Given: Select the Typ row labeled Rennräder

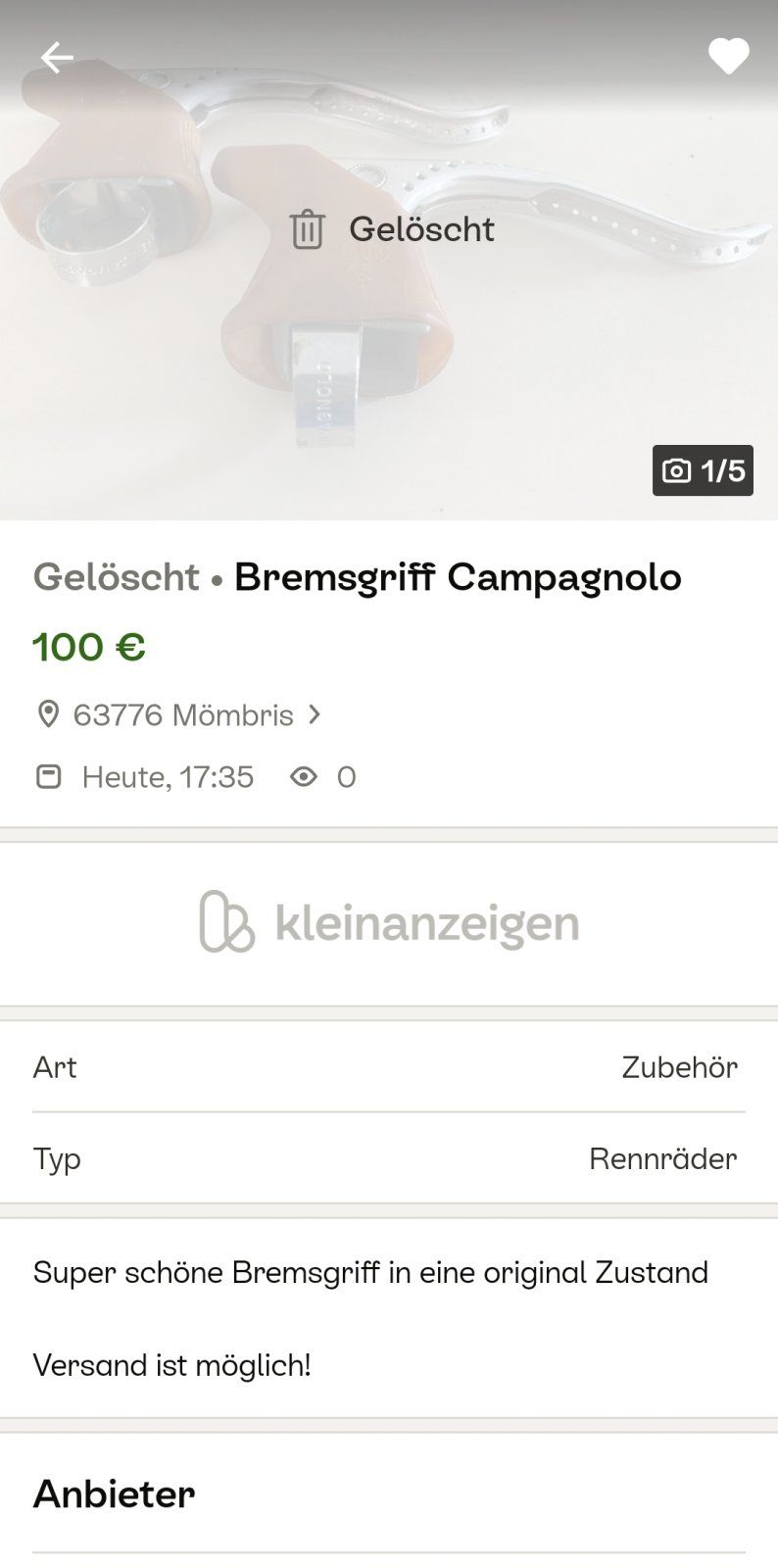Looking at the screenshot, I should coord(389,1158).
